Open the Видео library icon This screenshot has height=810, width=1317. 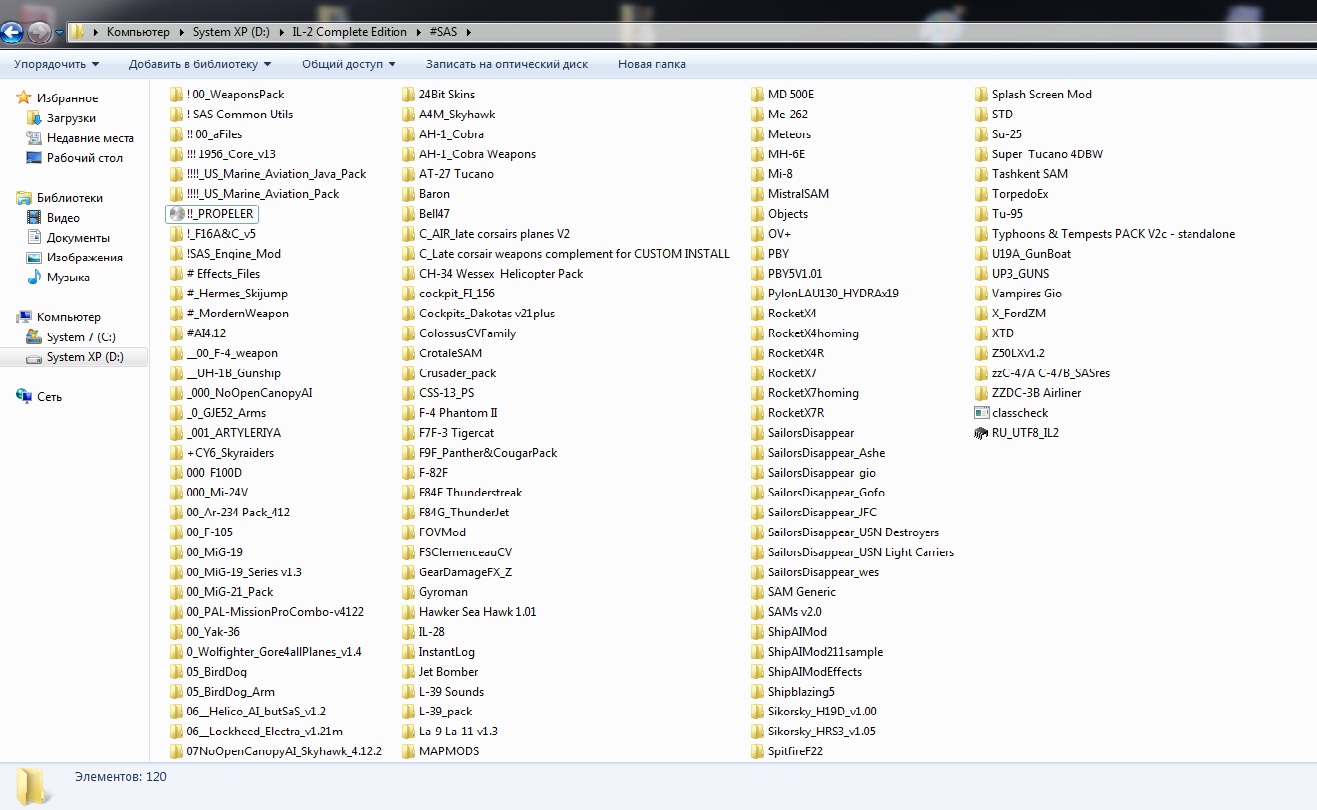(x=35, y=218)
